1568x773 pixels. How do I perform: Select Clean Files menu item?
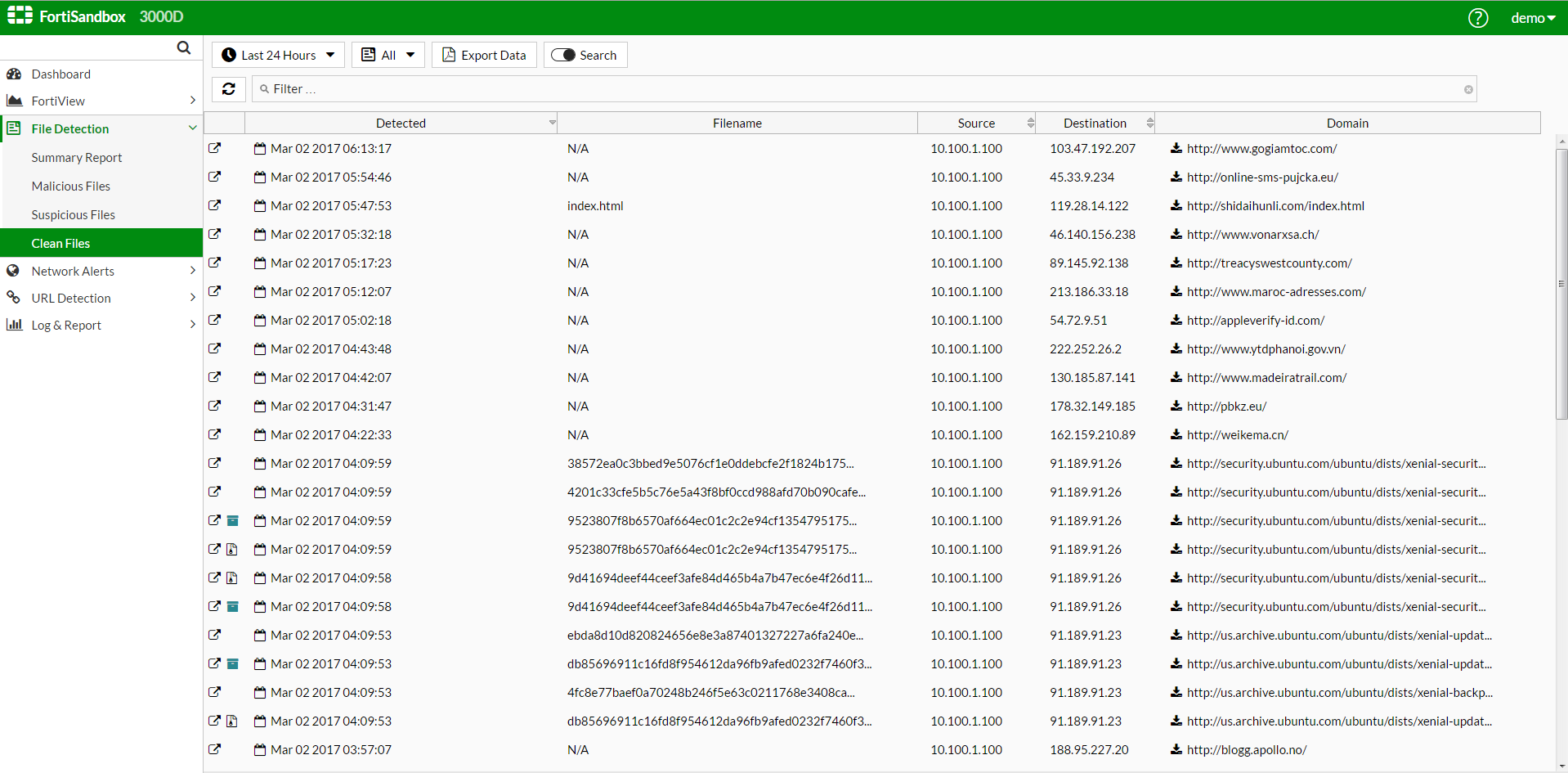coord(101,243)
